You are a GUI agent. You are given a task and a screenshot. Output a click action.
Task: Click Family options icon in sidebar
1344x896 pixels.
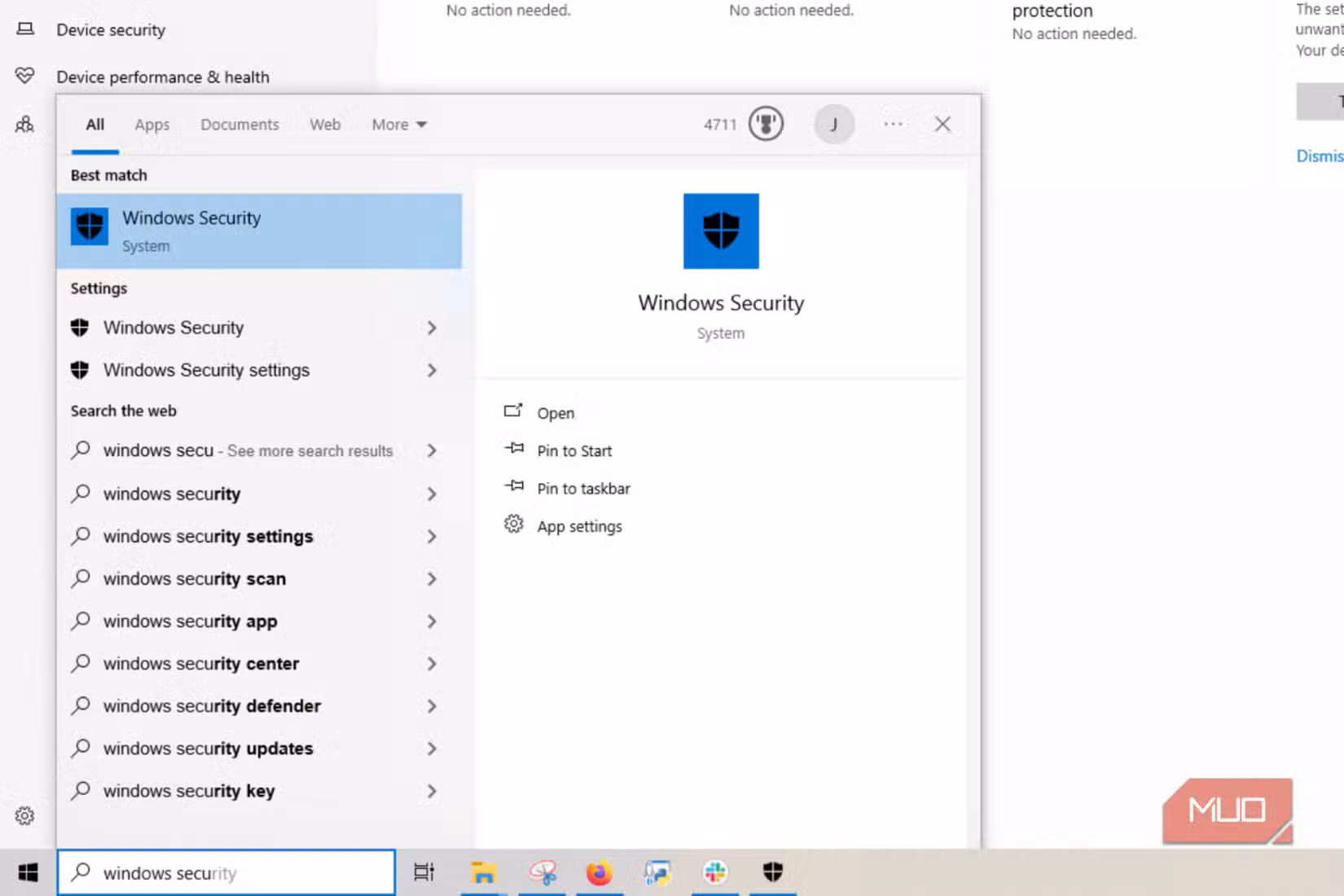pos(24,124)
